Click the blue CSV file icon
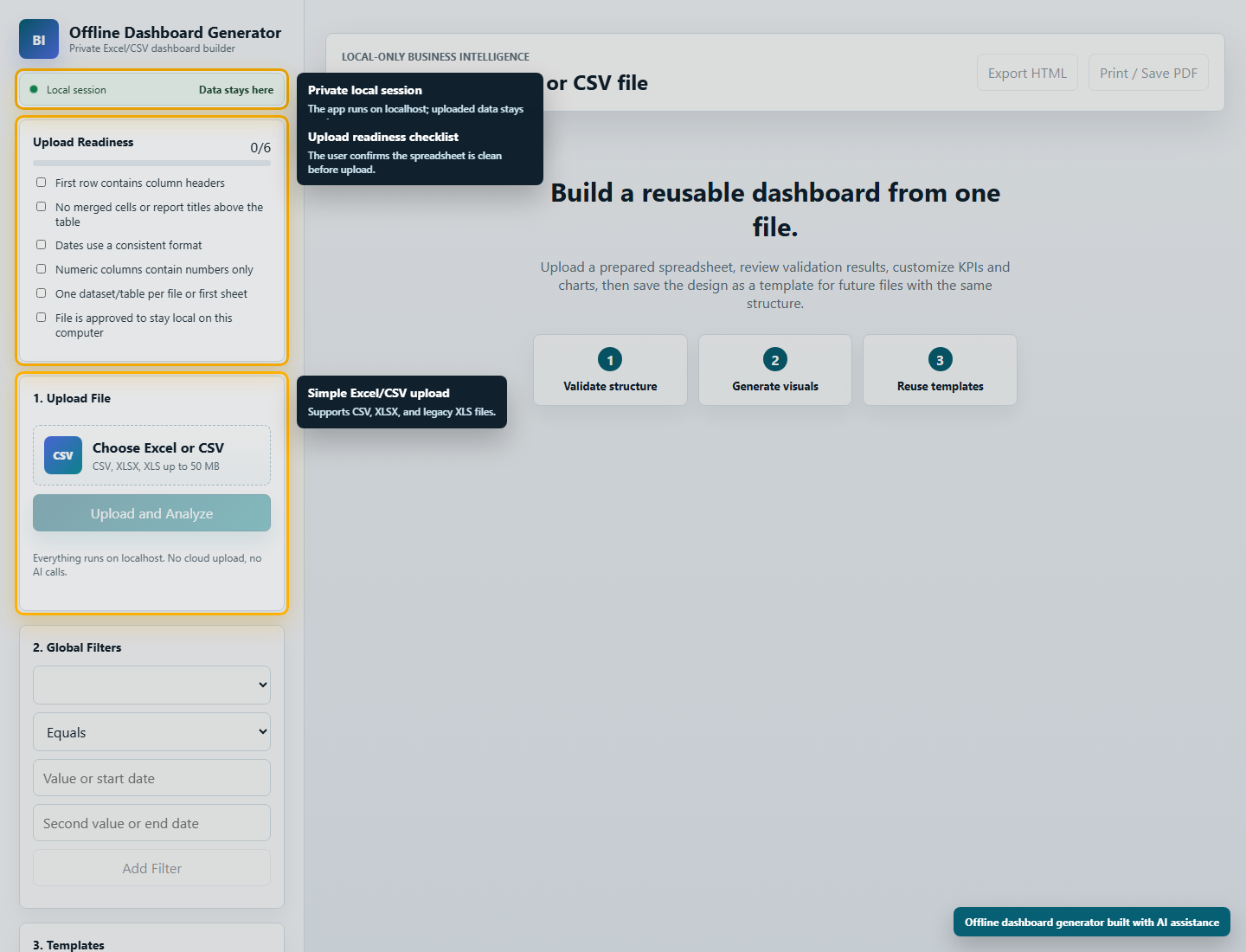This screenshot has height=952, width=1246. [63, 455]
